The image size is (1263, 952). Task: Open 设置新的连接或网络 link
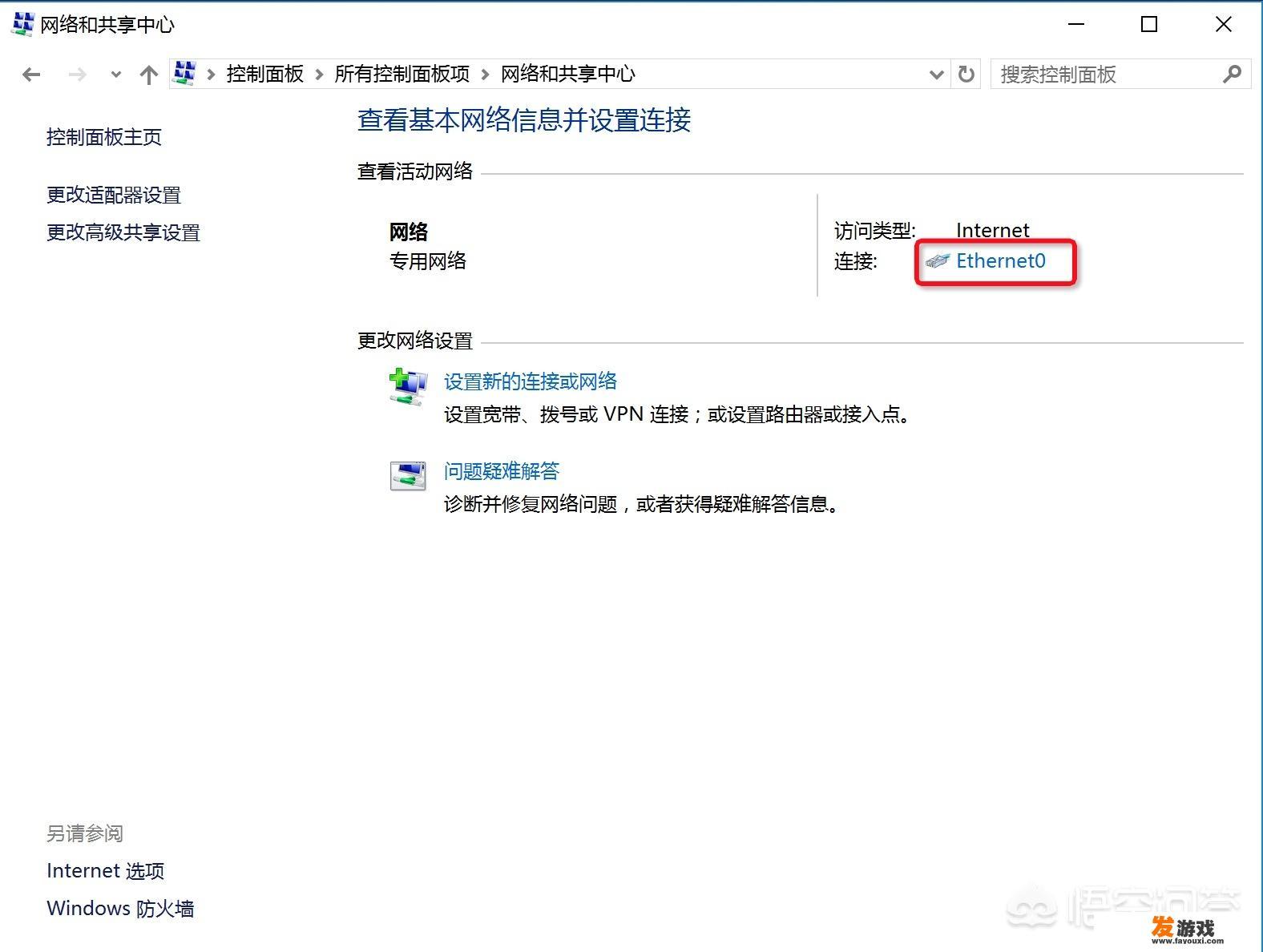(x=531, y=381)
